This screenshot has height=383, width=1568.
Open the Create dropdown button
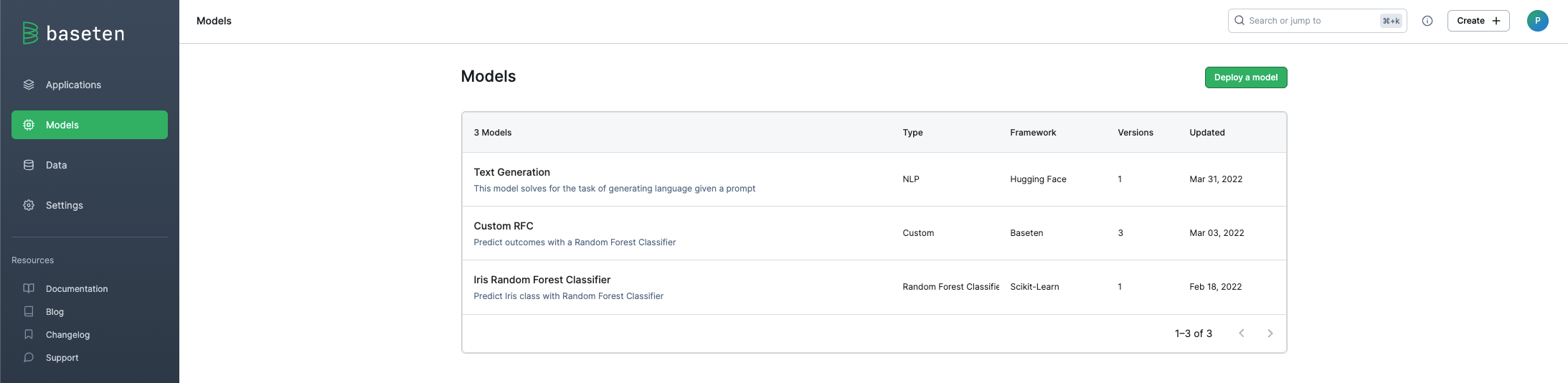[x=1478, y=21]
